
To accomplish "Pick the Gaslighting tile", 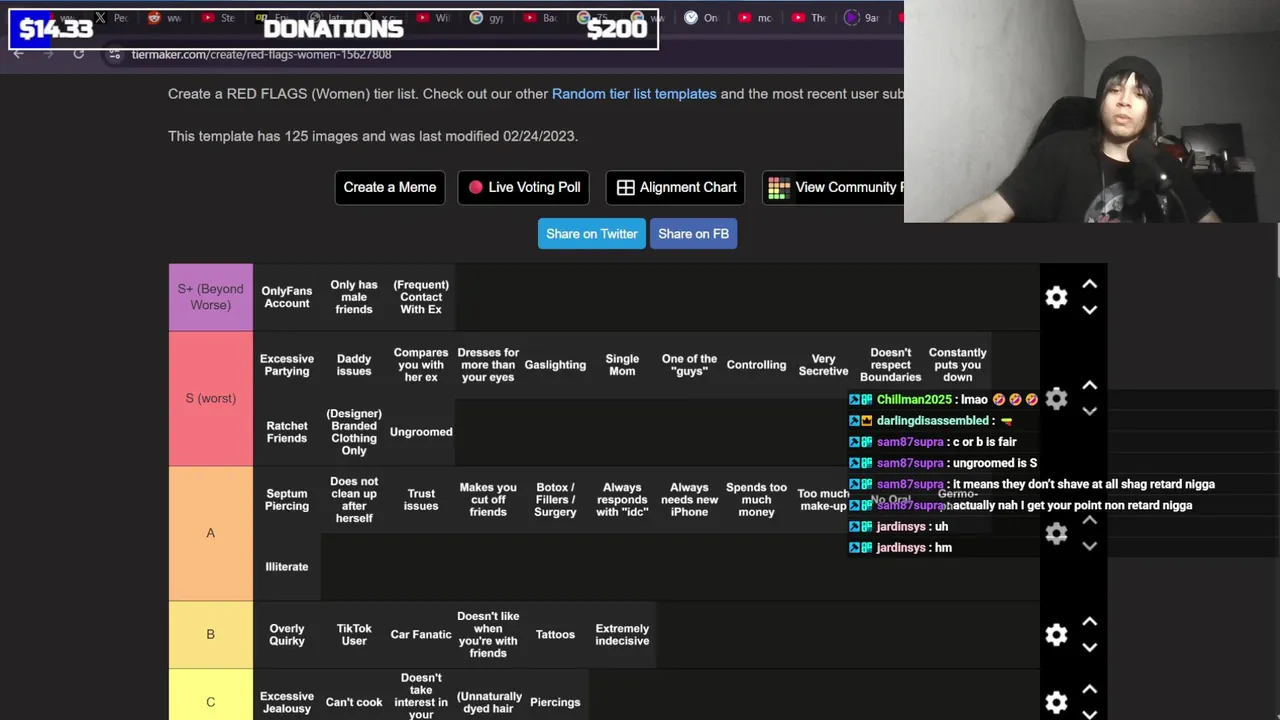I will pyautogui.click(x=555, y=365).
